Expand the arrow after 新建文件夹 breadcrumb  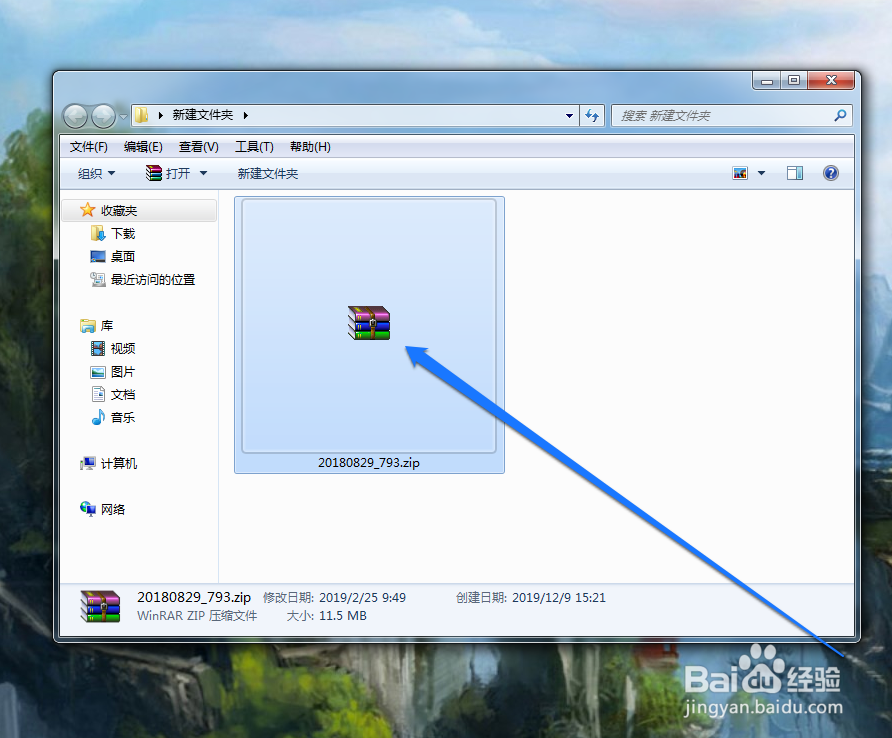[x=246, y=116]
